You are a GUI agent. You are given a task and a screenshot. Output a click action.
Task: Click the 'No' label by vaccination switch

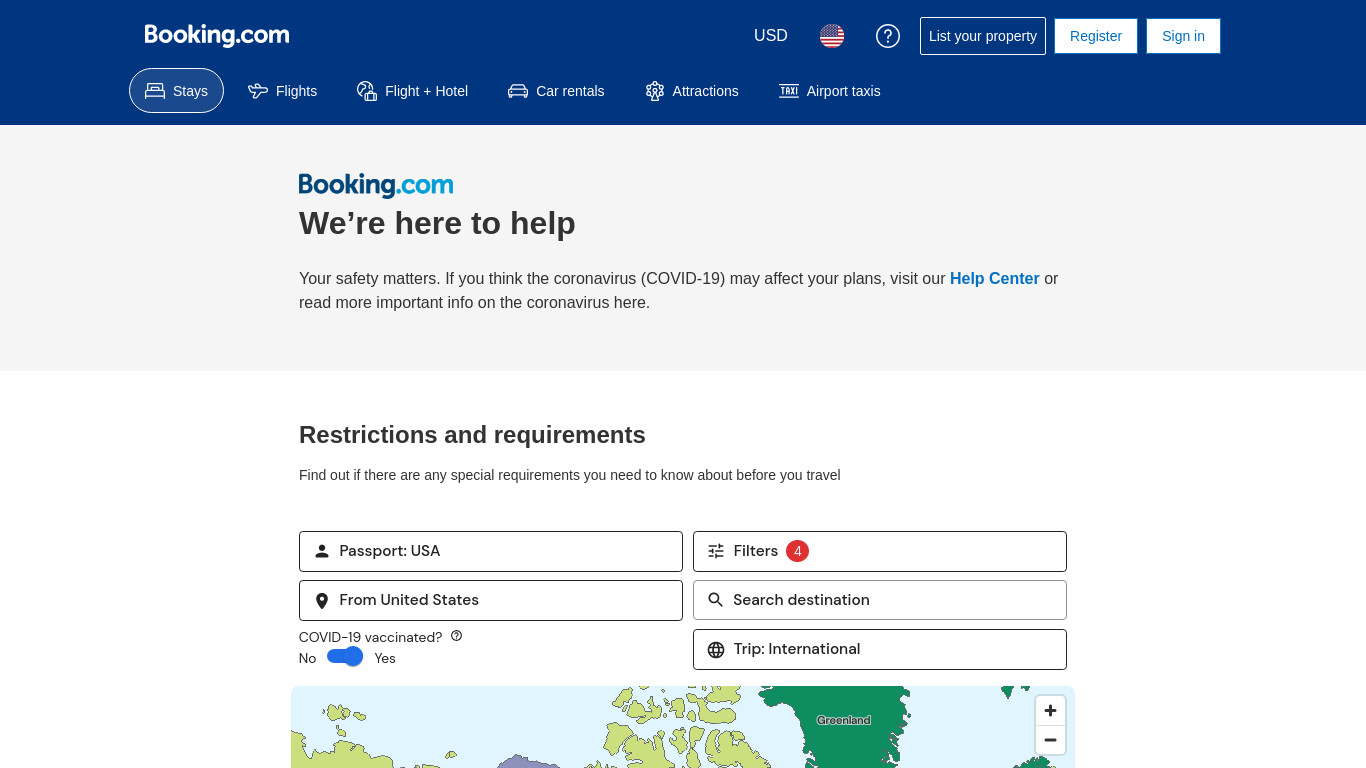(x=307, y=658)
